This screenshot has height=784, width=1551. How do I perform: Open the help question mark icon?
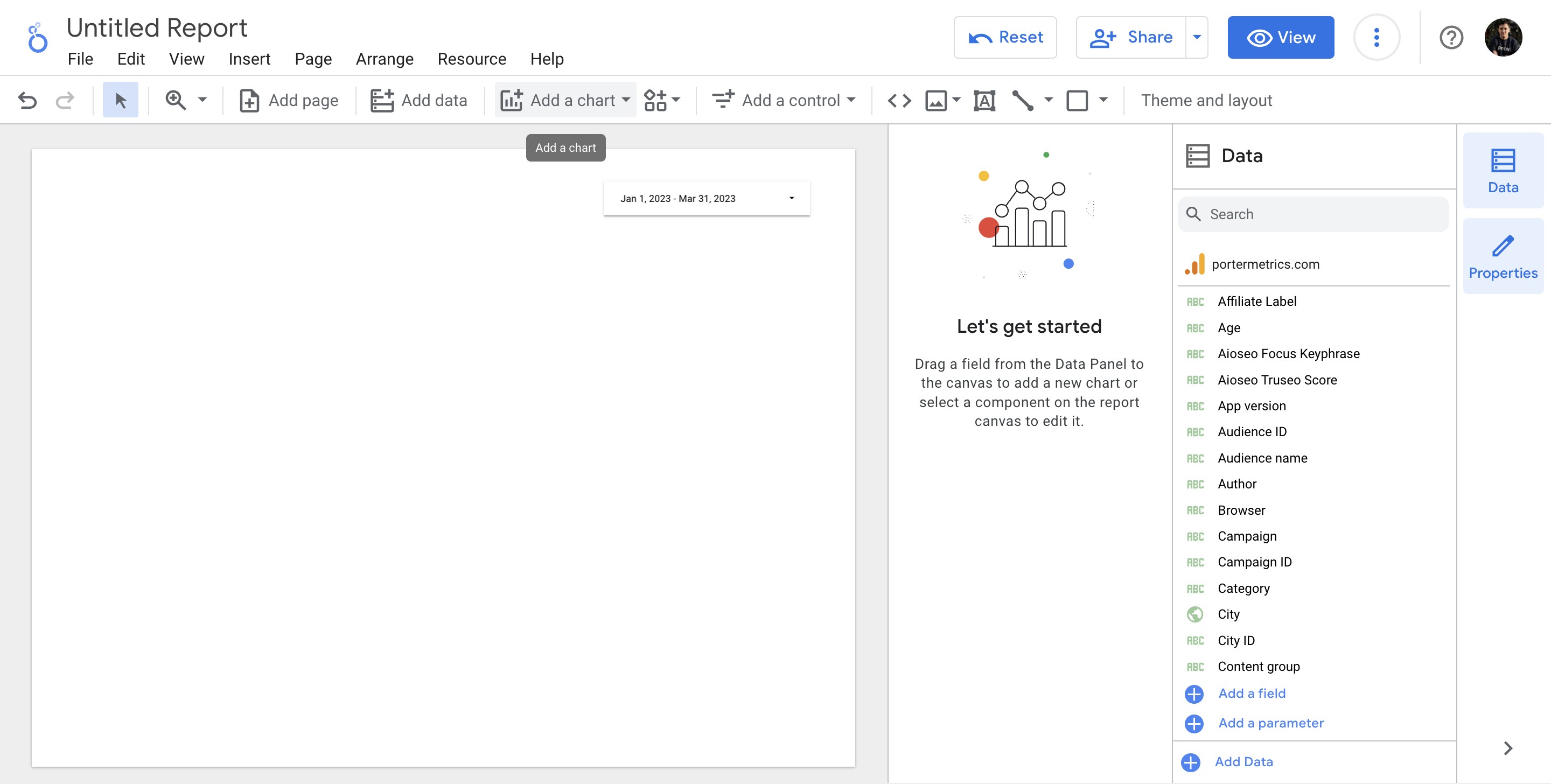point(1451,37)
